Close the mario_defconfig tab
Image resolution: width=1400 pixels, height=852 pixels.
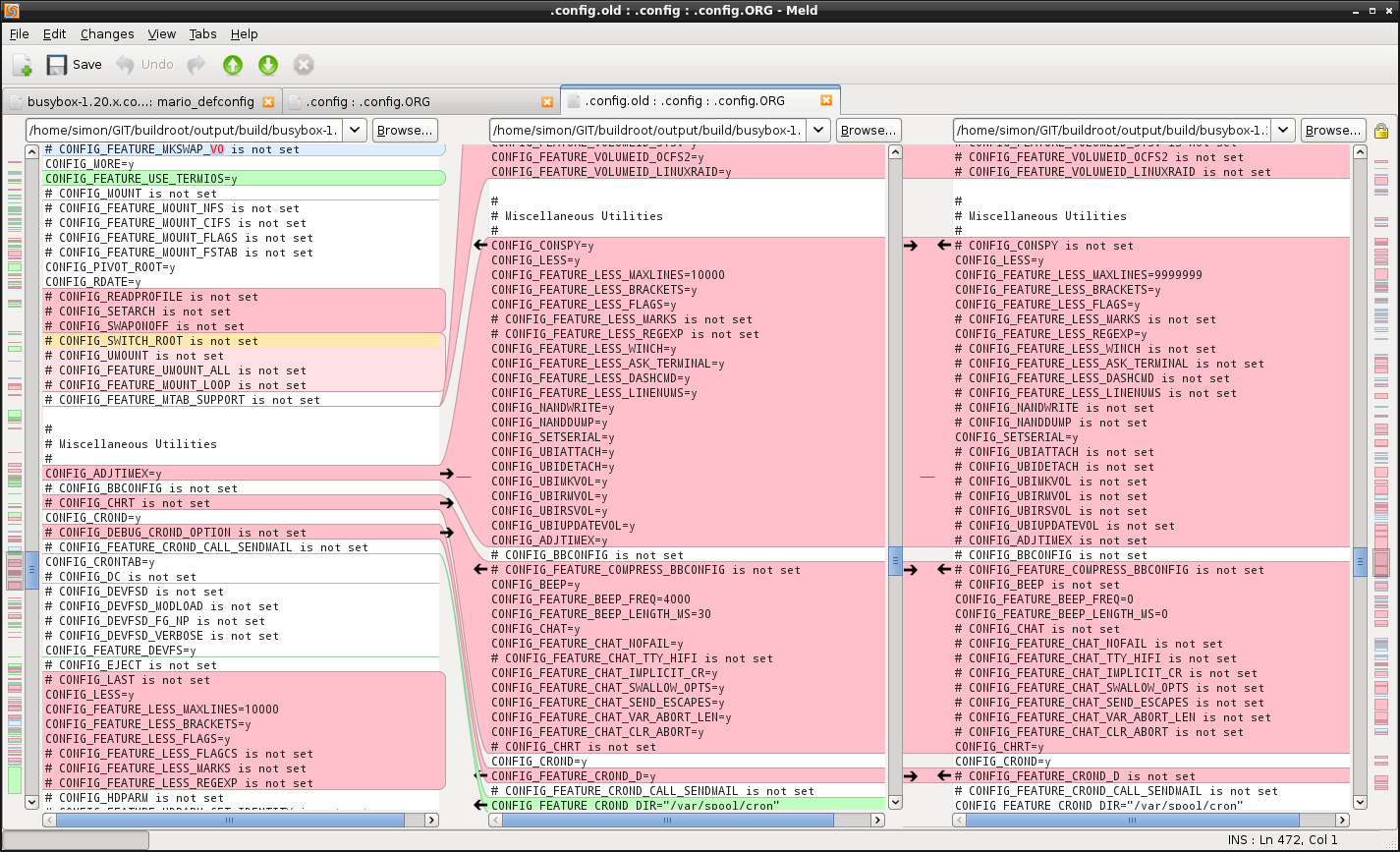pos(268,101)
